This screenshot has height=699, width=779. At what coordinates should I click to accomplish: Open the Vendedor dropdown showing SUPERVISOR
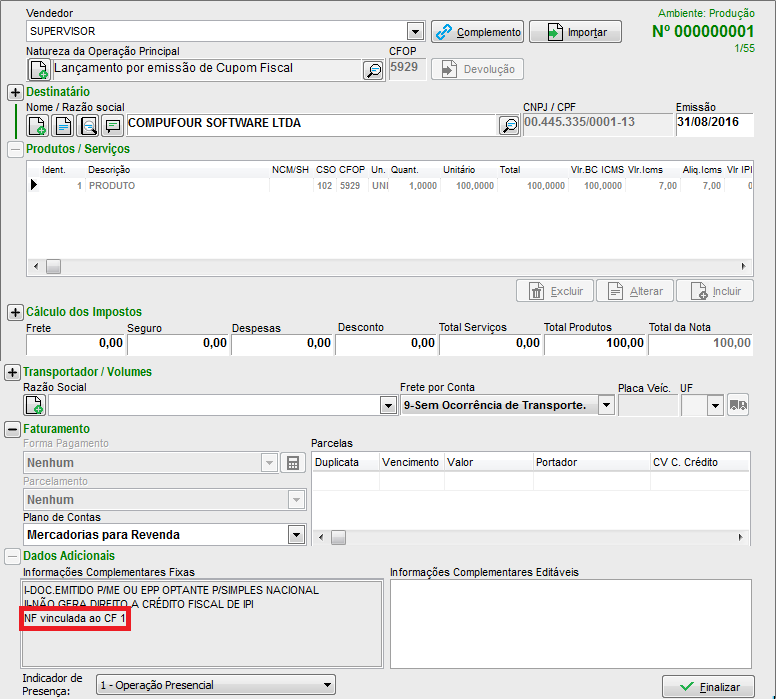(415, 31)
